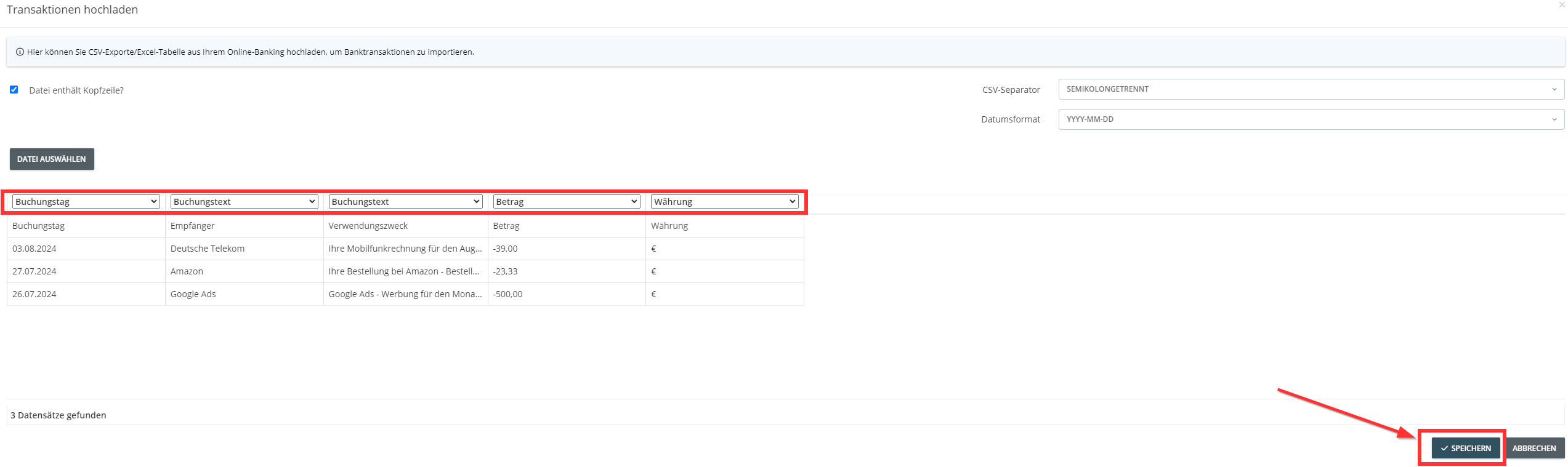The image size is (1568, 467).
Task: Click the '-23,33' amount cell
Action: pyautogui.click(x=567, y=271)
